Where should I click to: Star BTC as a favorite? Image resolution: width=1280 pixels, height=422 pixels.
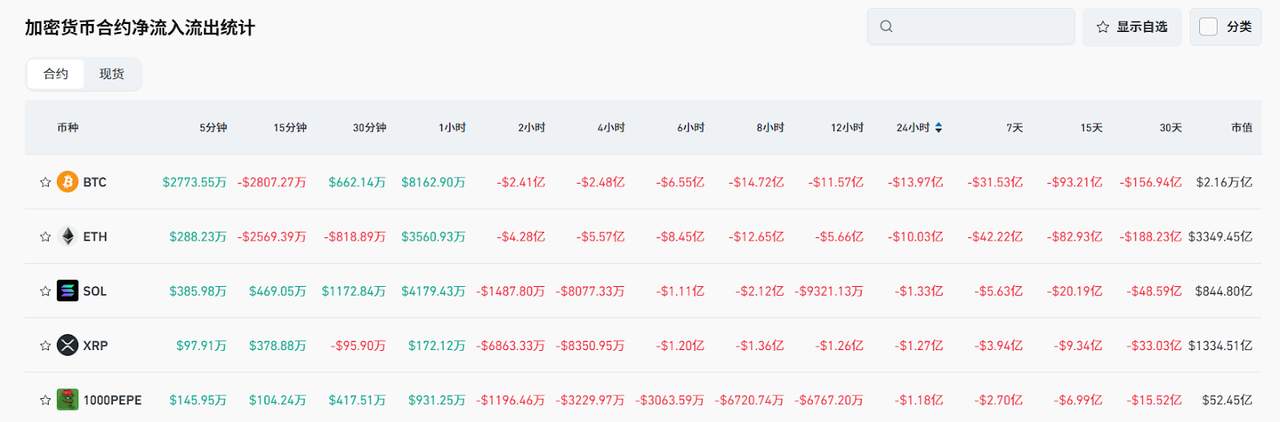(45, 183)
